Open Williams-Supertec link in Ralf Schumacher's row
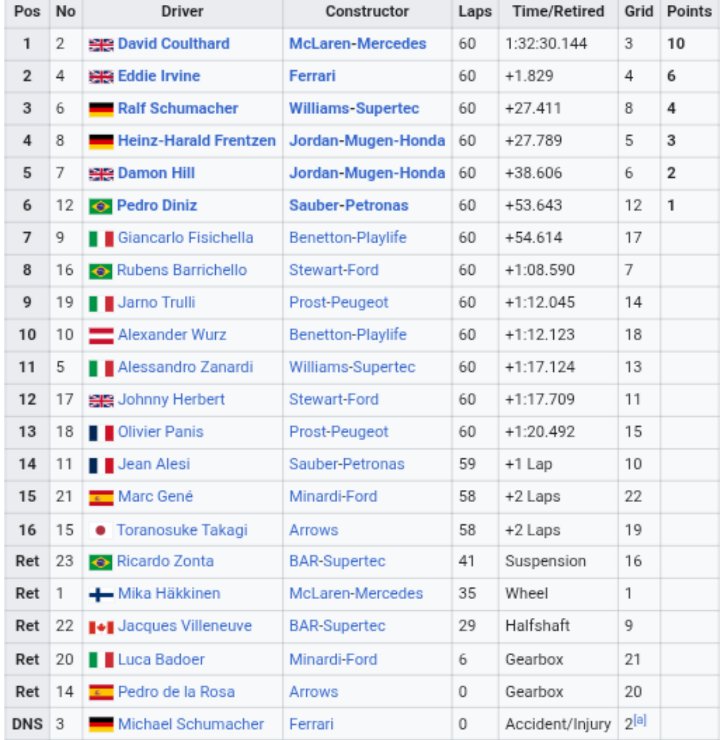Viewport: 720px width, 740px height. click(x=354, y=109)
